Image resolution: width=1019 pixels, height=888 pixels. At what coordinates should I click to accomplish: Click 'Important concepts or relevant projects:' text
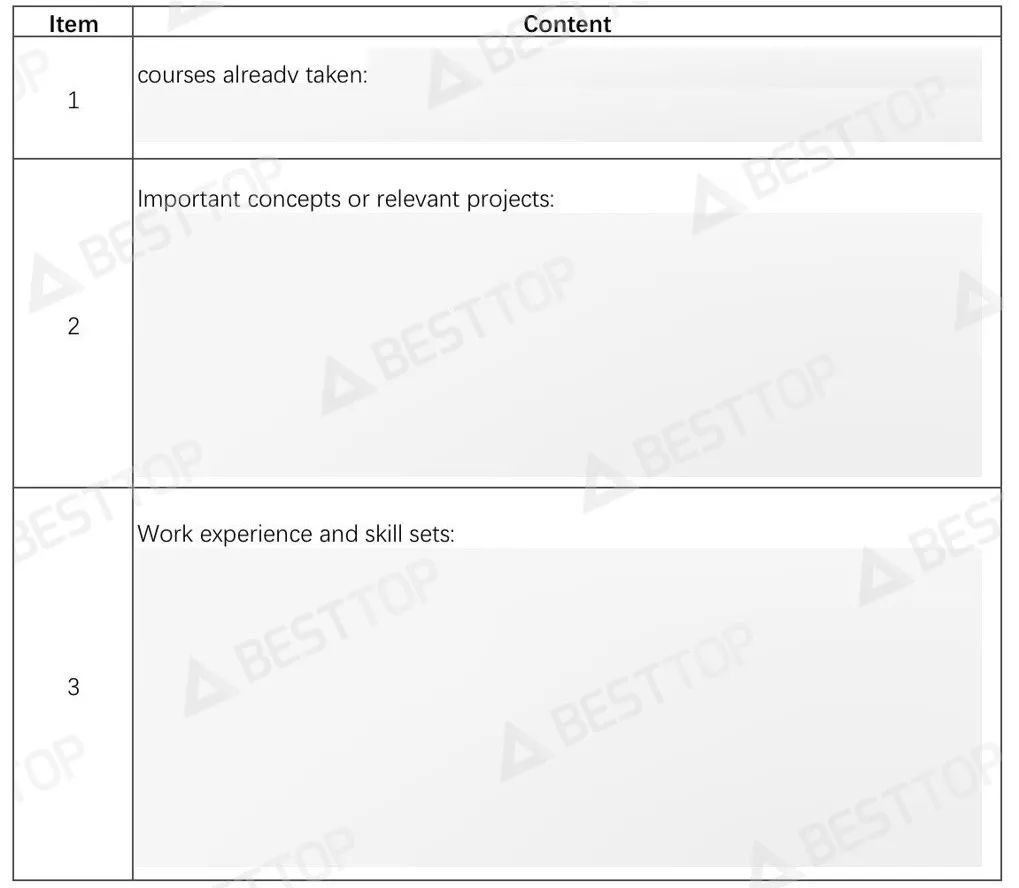pyautogui.click(x=346, y=198)
